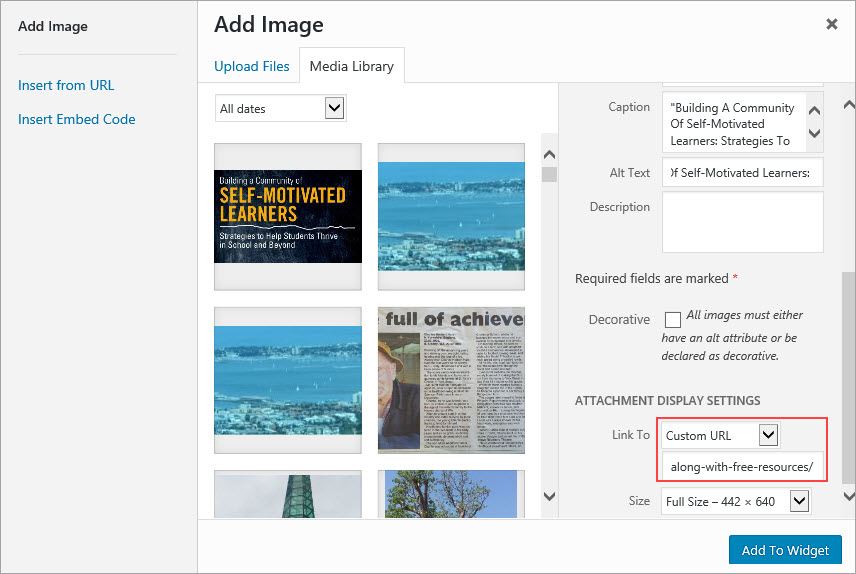Click the media grid scrollbar thumb

pos(550,174)
